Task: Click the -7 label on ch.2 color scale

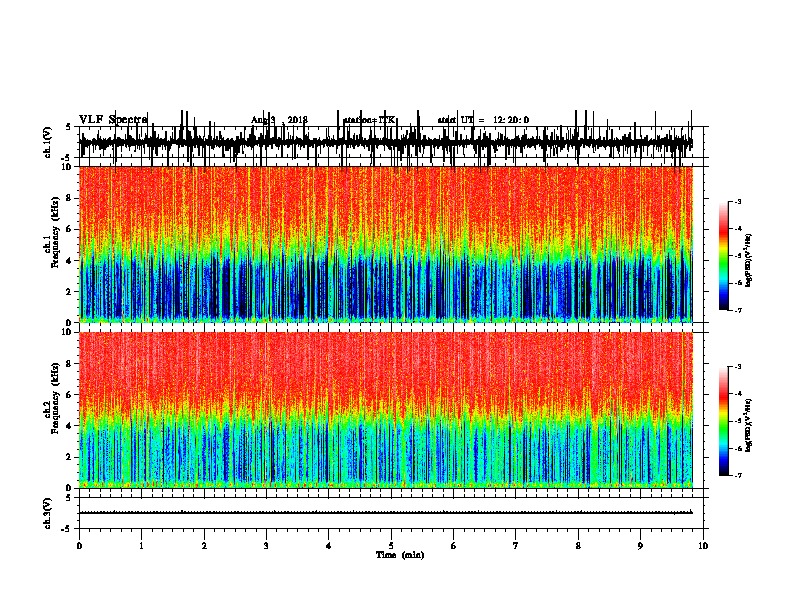Action: [737, 475]
